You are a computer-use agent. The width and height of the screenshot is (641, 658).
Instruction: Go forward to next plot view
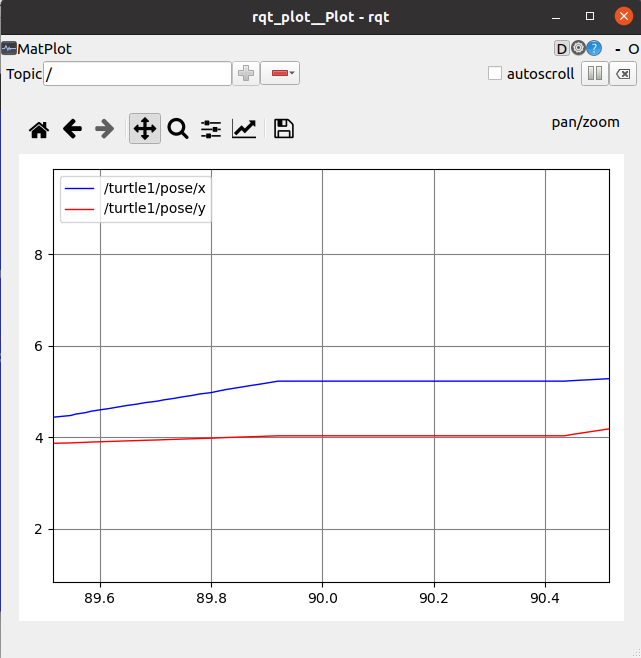(104, 129)
